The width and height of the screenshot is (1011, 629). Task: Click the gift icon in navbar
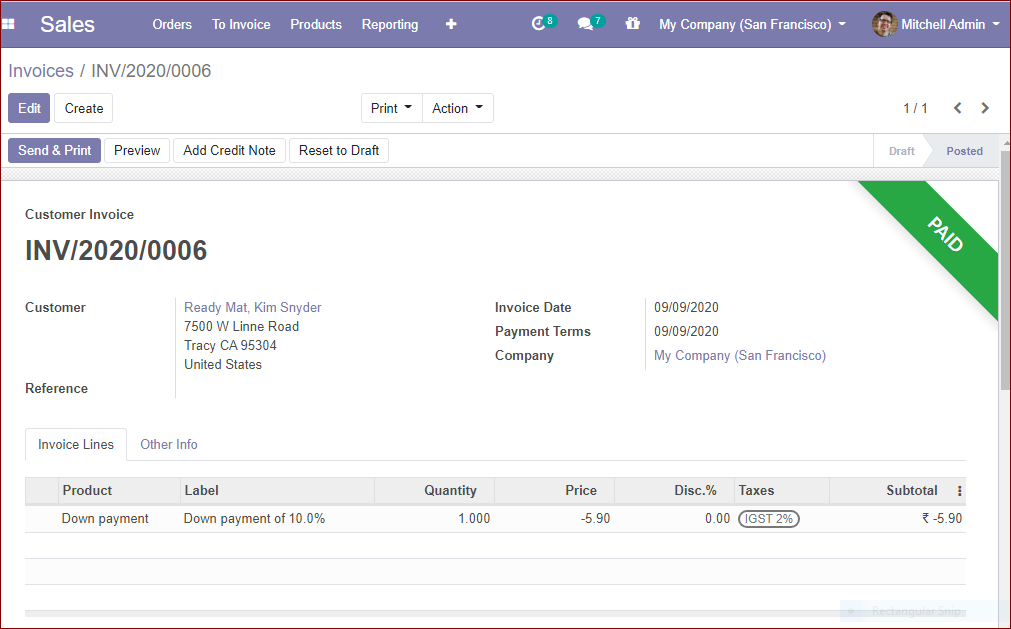click(x=633, y=24)
